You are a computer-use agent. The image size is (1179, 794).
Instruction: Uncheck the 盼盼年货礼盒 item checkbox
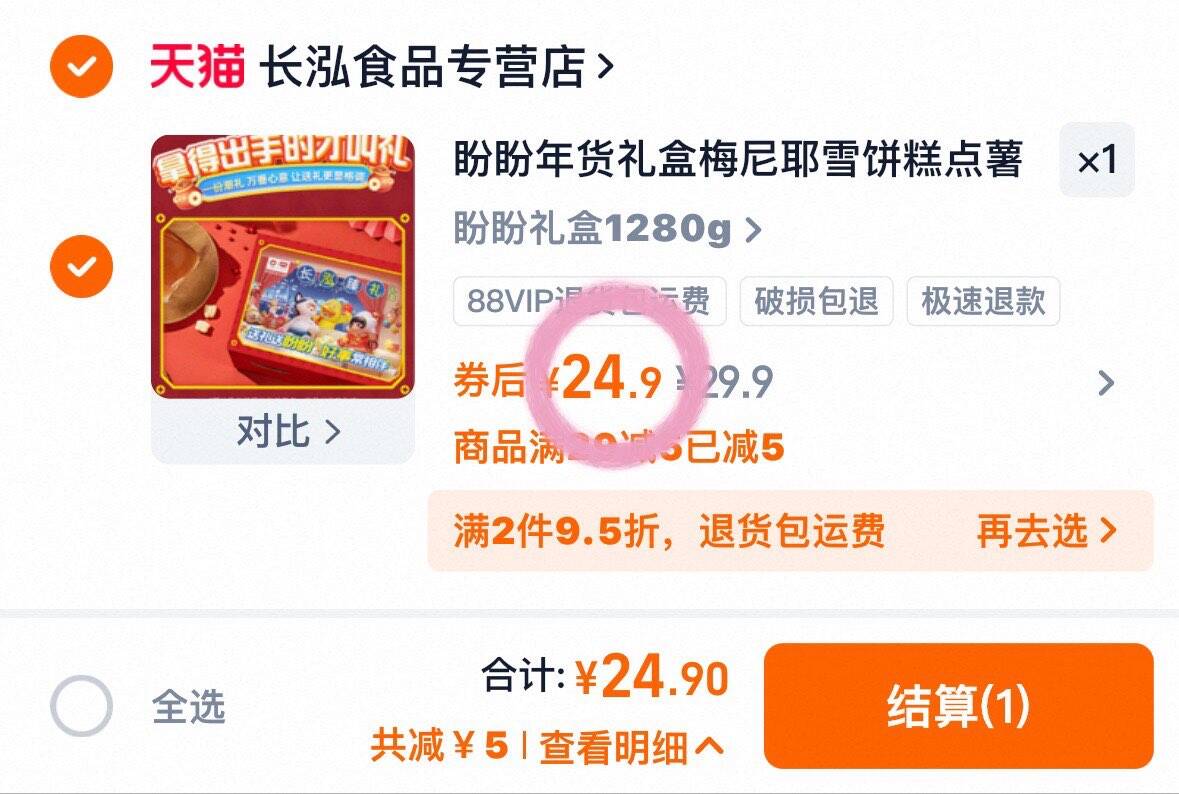pyautogui.click(x=81, y=266)
